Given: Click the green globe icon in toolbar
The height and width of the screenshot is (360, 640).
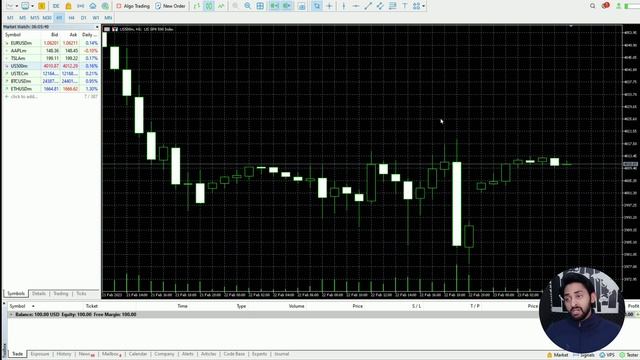Looking at the screenshot, I should (105, 6).
